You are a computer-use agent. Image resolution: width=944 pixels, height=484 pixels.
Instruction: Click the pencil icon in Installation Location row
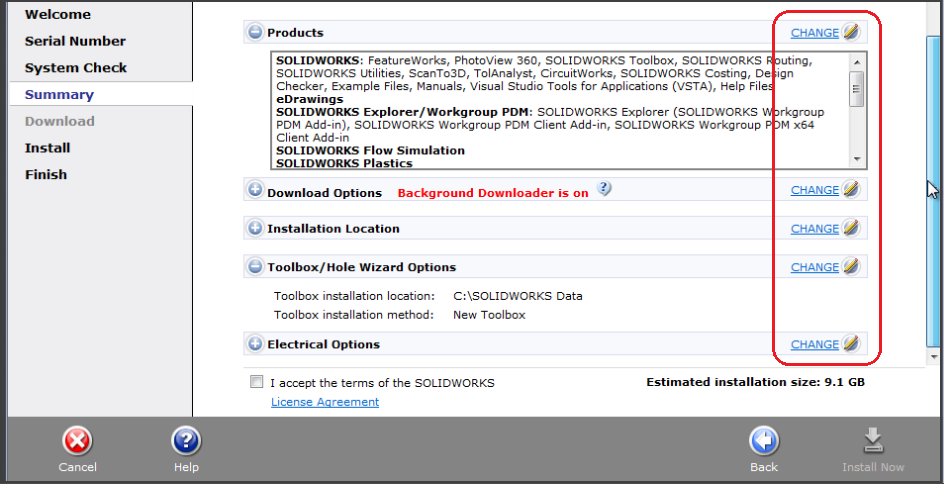(850, 228)
